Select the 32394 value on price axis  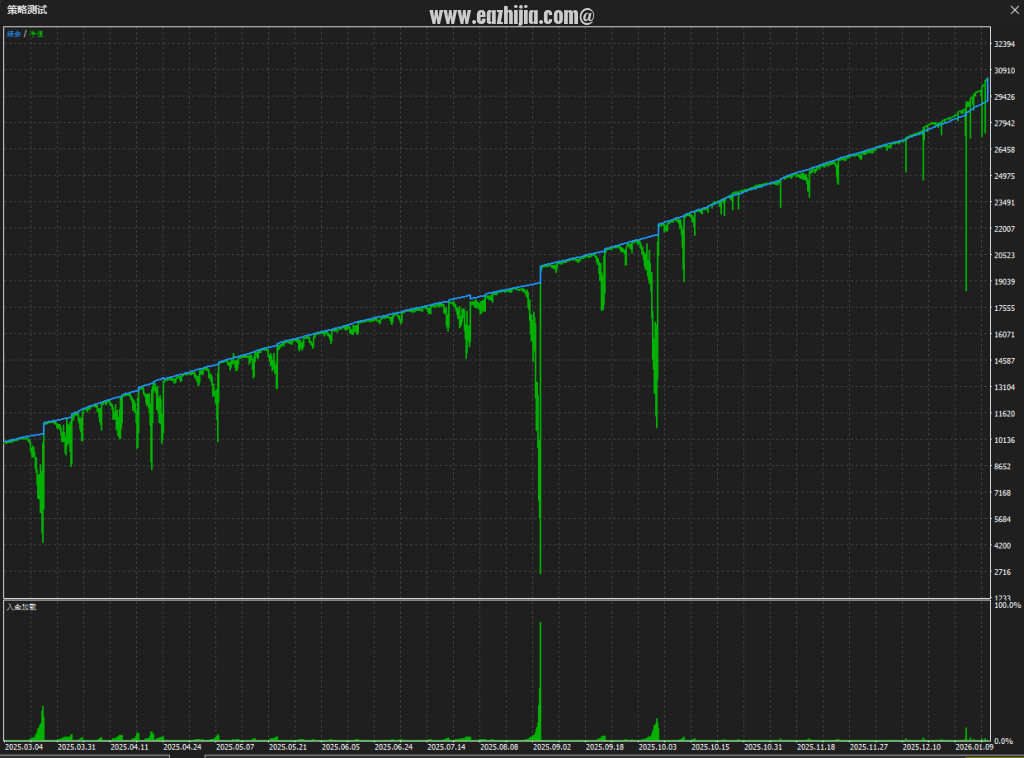1004,44
